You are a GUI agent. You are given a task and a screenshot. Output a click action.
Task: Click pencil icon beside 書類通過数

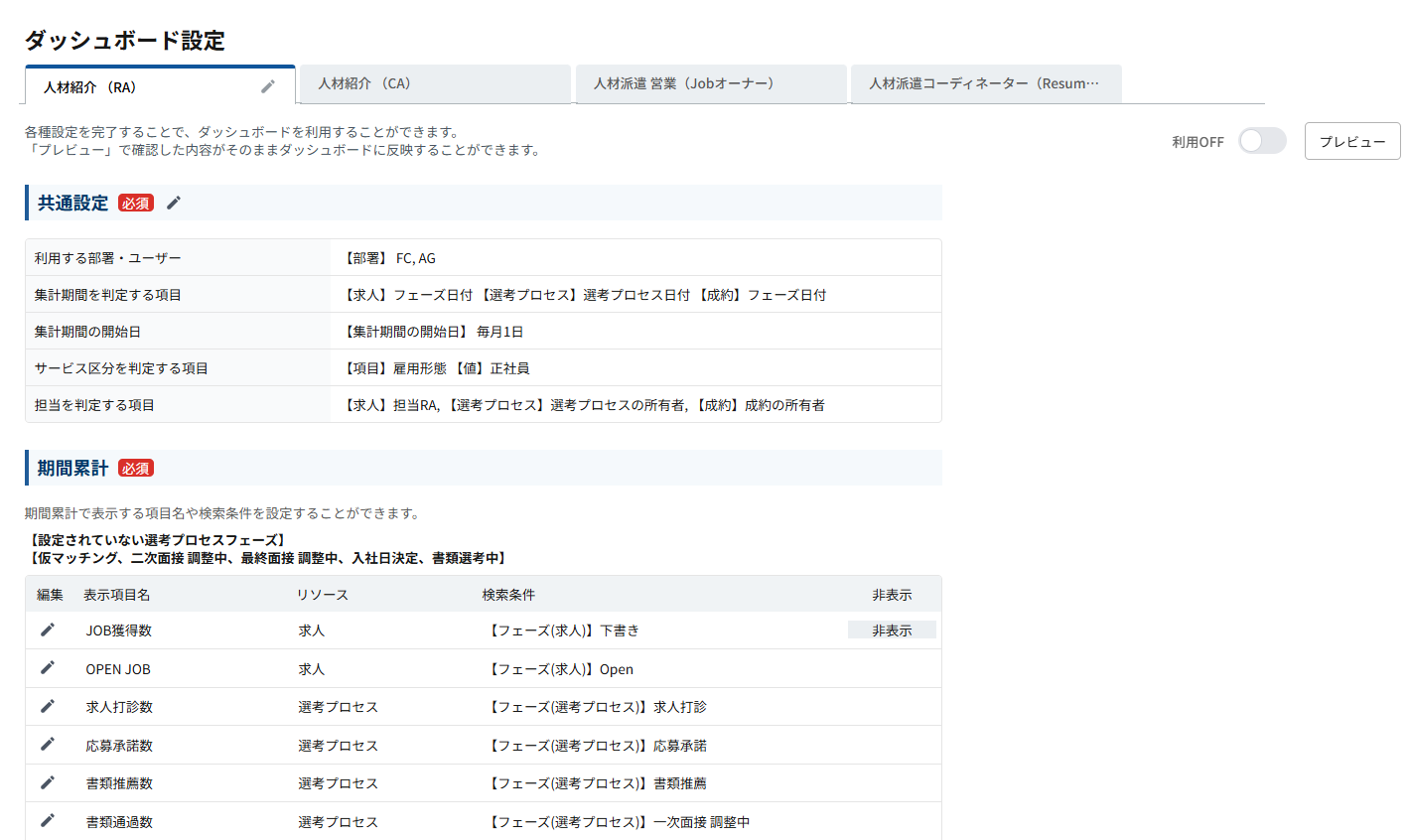point(48,821)
